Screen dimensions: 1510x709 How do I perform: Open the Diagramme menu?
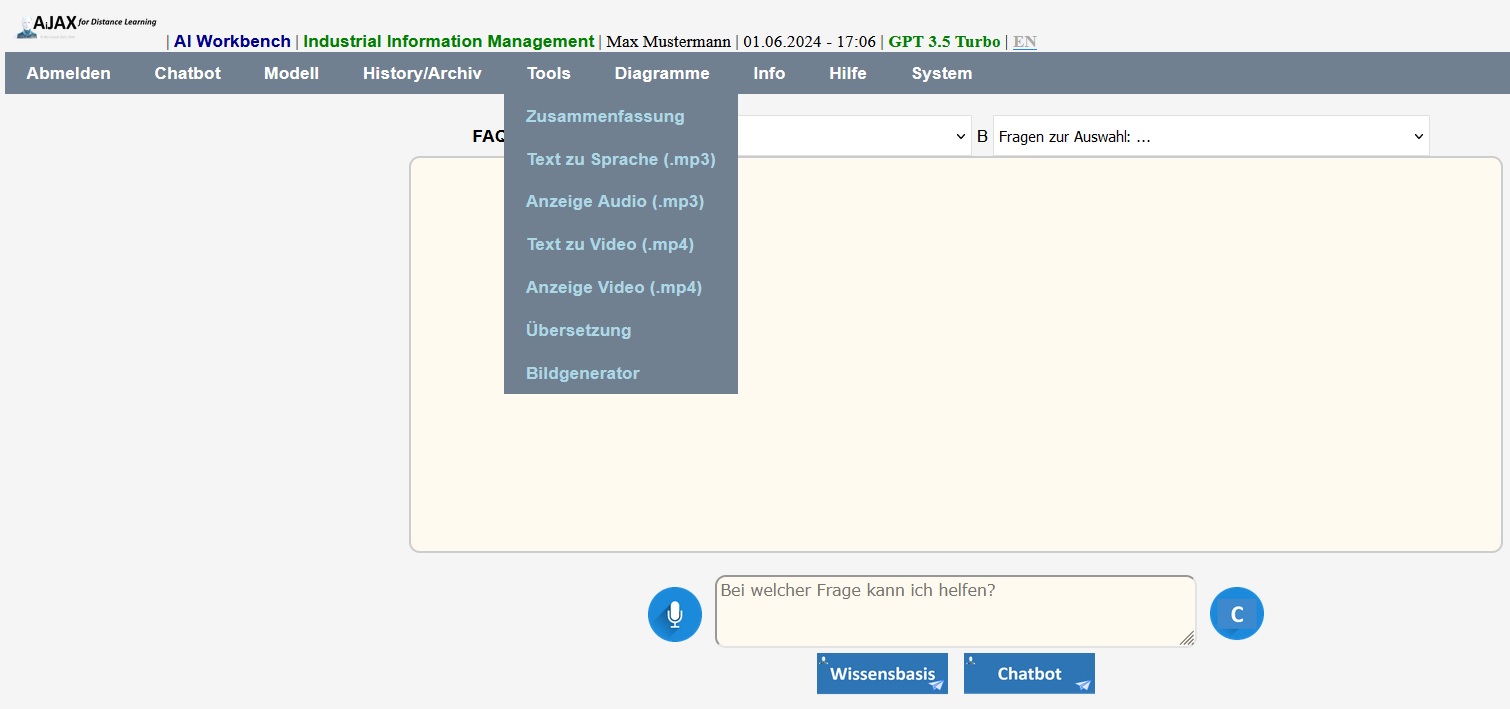point(662,74)
